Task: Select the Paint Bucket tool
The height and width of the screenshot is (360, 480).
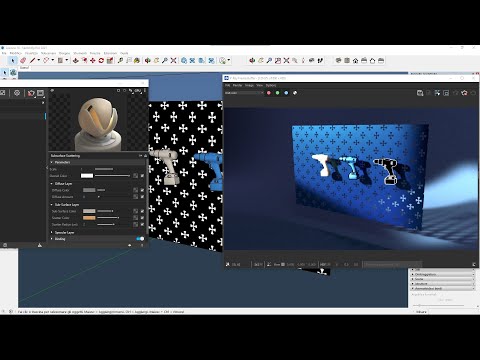Action: [x=137, y=61]
